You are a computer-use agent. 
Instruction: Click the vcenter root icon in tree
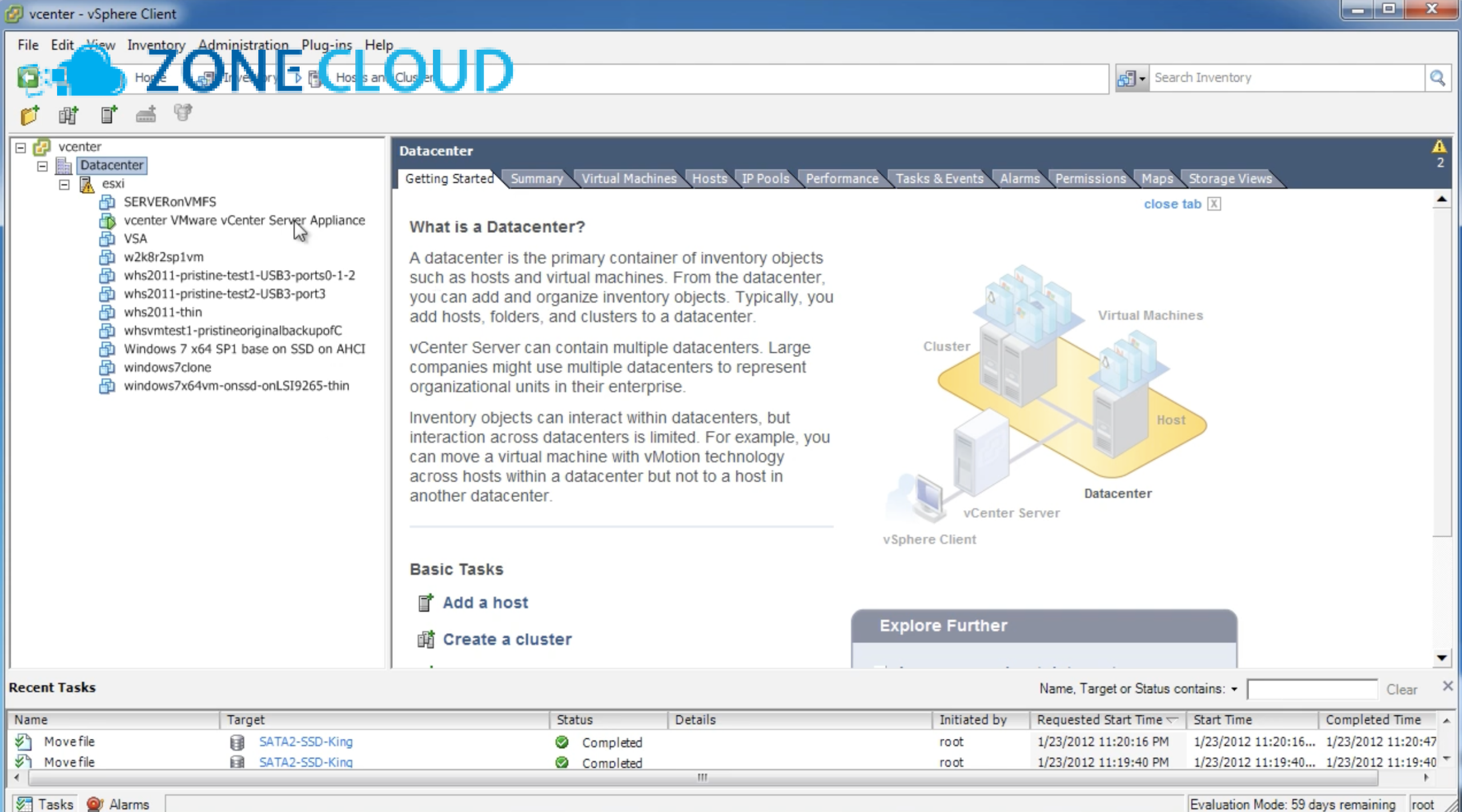pyautogui.click(x=42, y=147)
